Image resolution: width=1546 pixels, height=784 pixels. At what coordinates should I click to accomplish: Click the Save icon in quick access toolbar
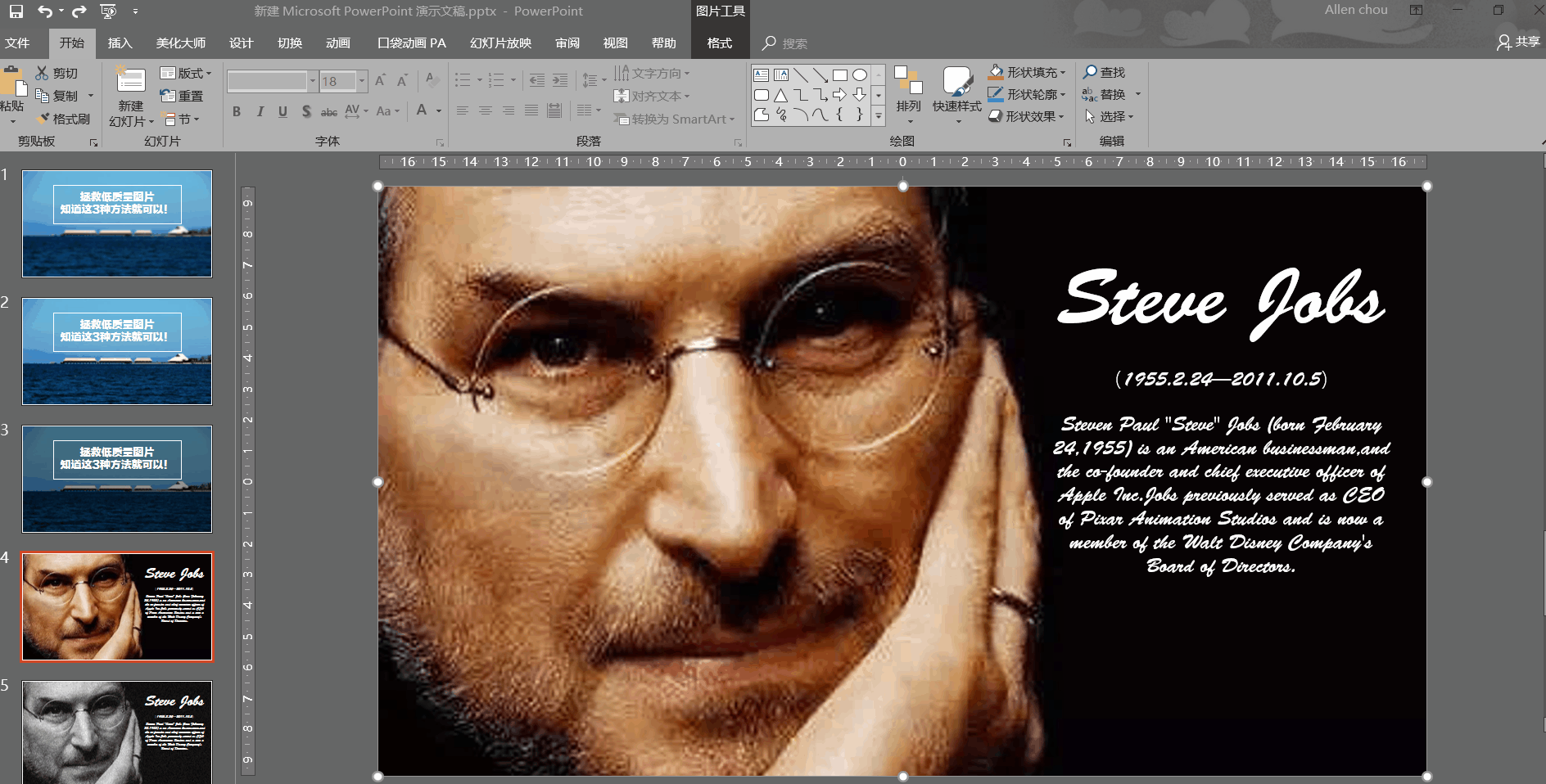(16, 11)
